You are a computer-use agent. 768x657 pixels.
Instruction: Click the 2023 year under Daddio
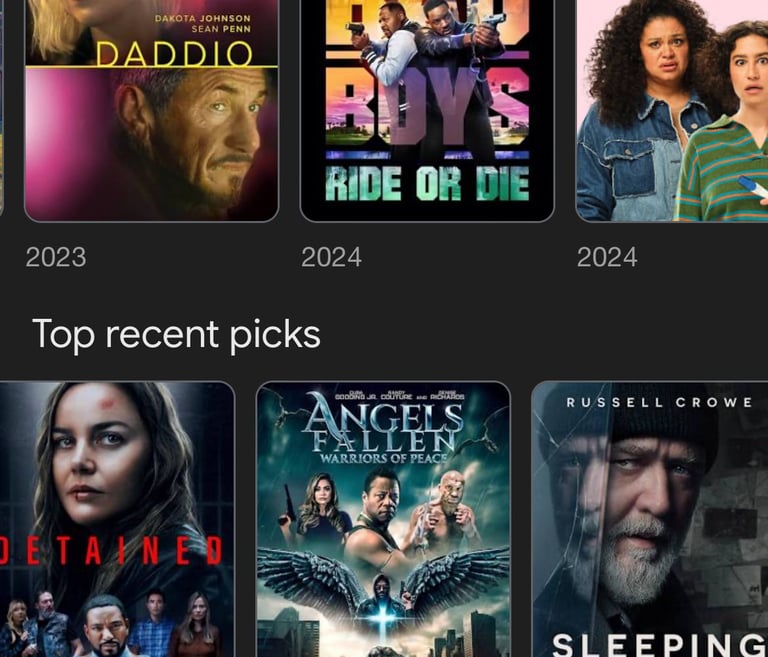(x=56, y=257)
